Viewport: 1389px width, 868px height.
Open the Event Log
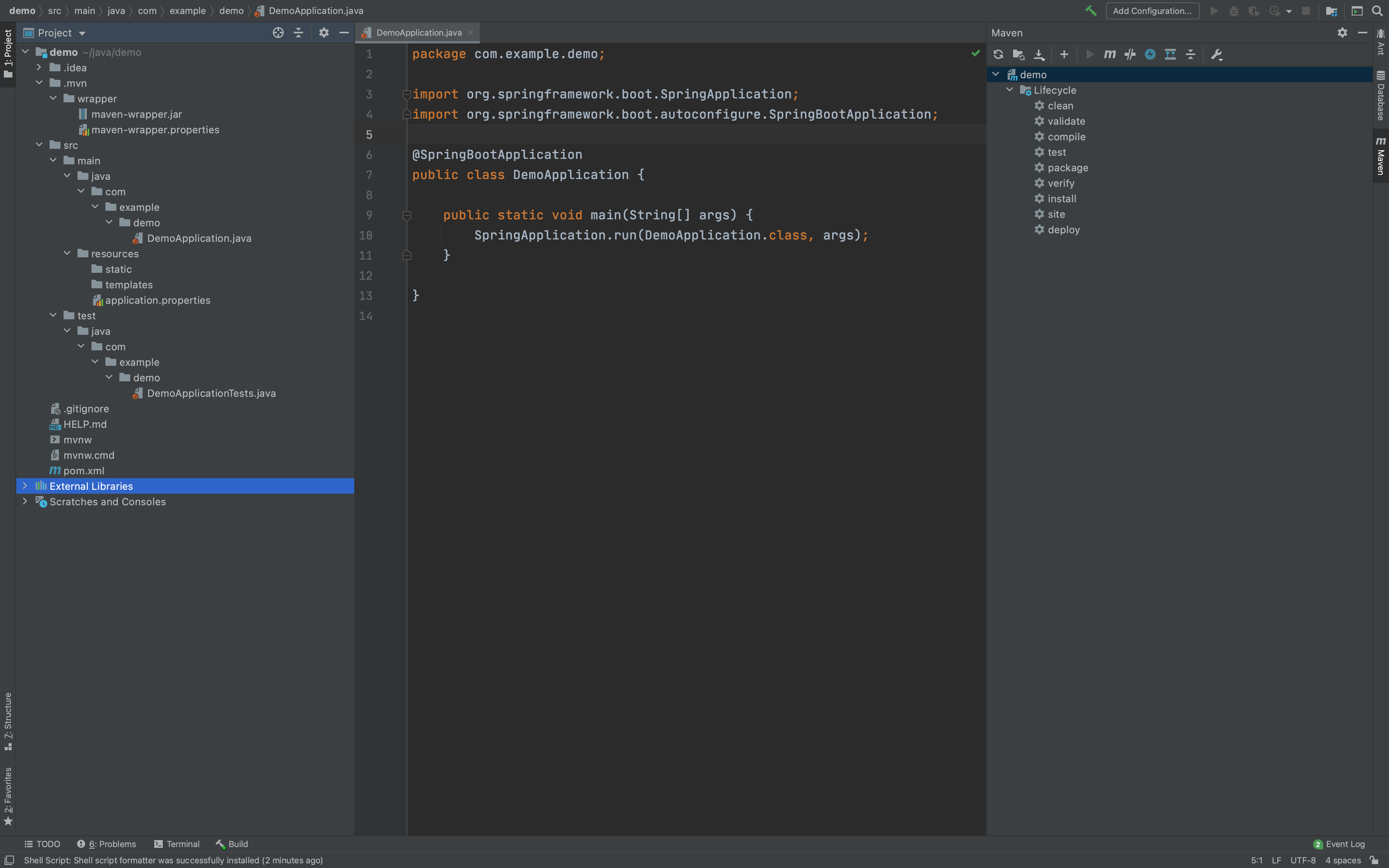[x=1339, y=844]
